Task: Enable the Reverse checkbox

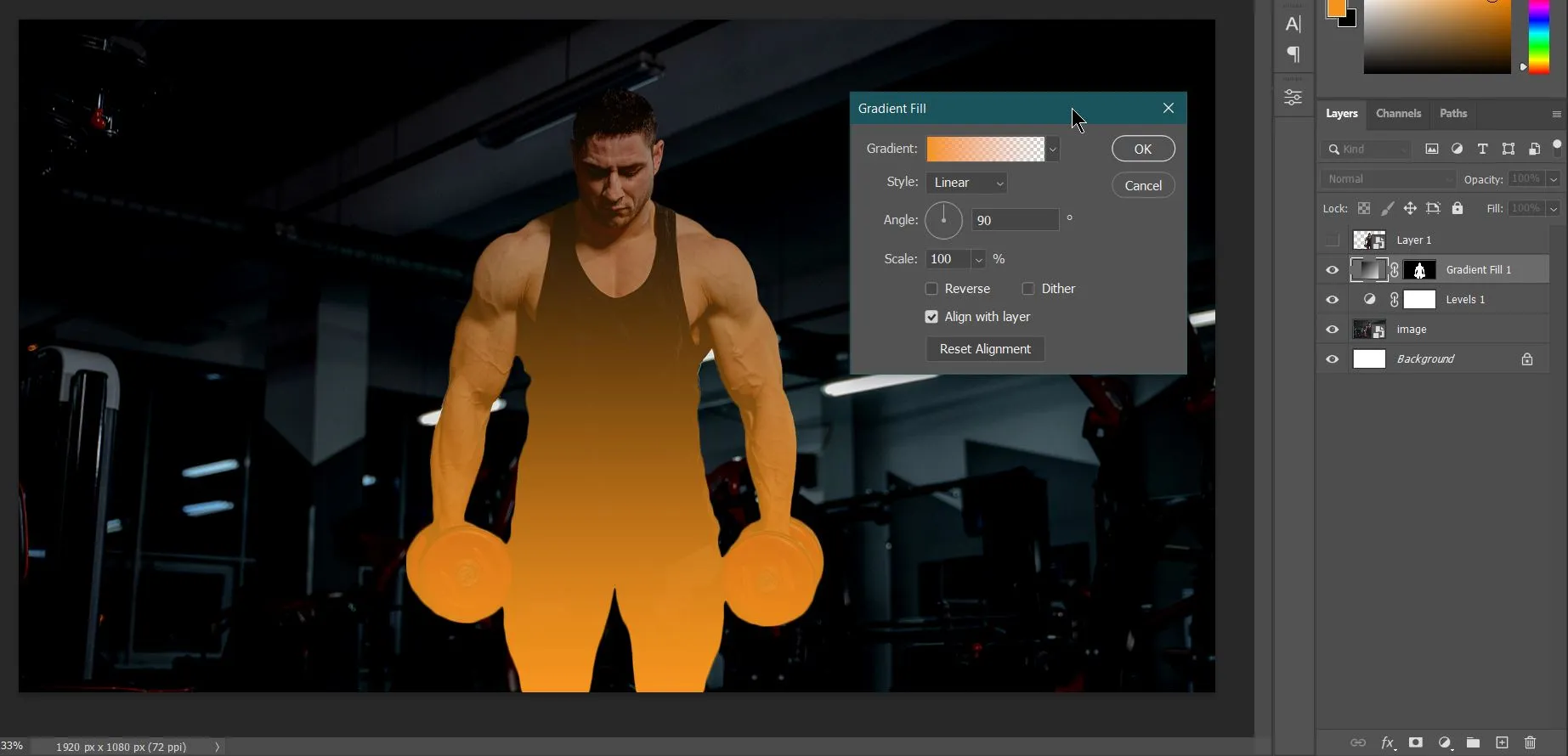Action: [931, 289]
